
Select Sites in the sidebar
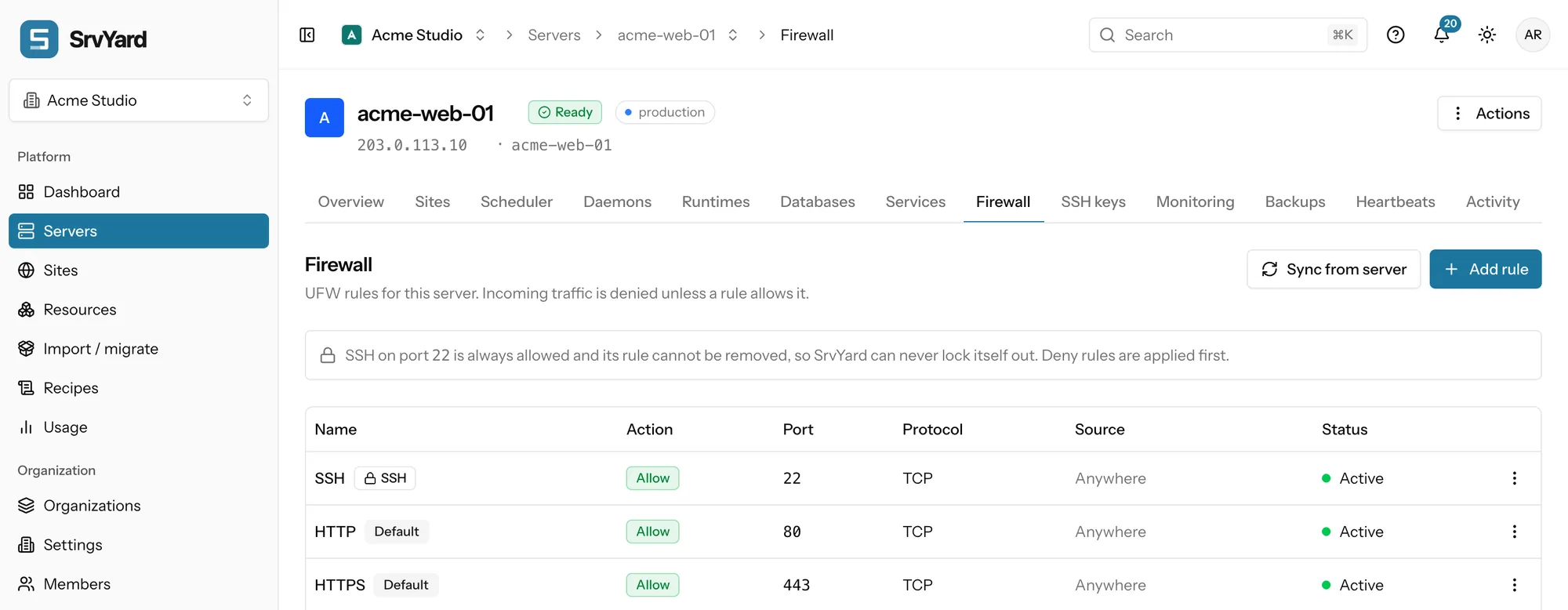[139, 271]
